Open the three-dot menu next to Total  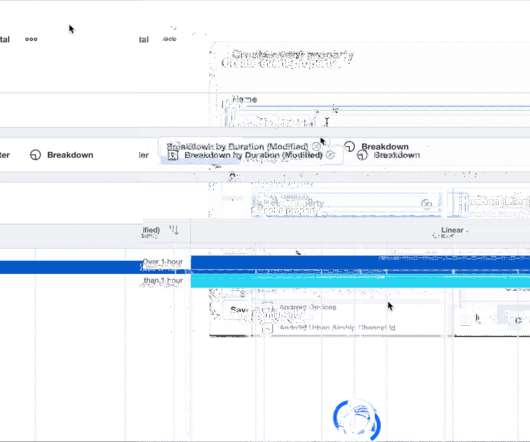[x=31, y=39]
